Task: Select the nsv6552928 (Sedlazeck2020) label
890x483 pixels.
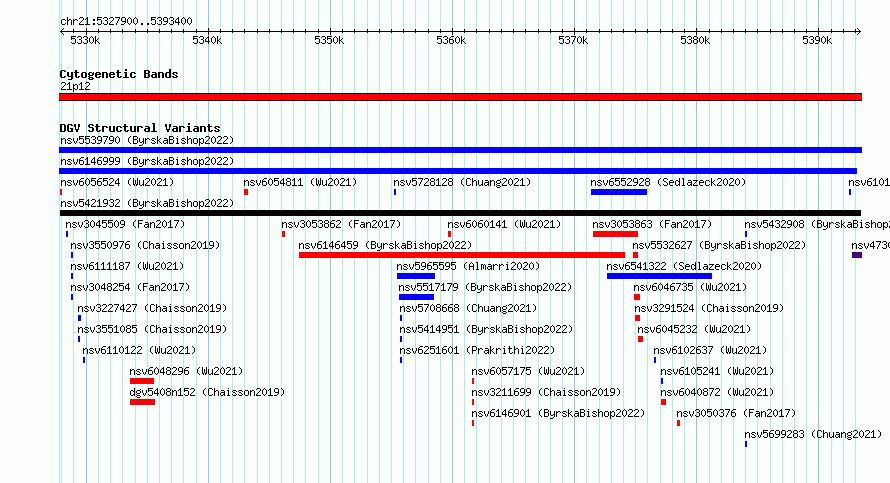Action: point(668,182)
